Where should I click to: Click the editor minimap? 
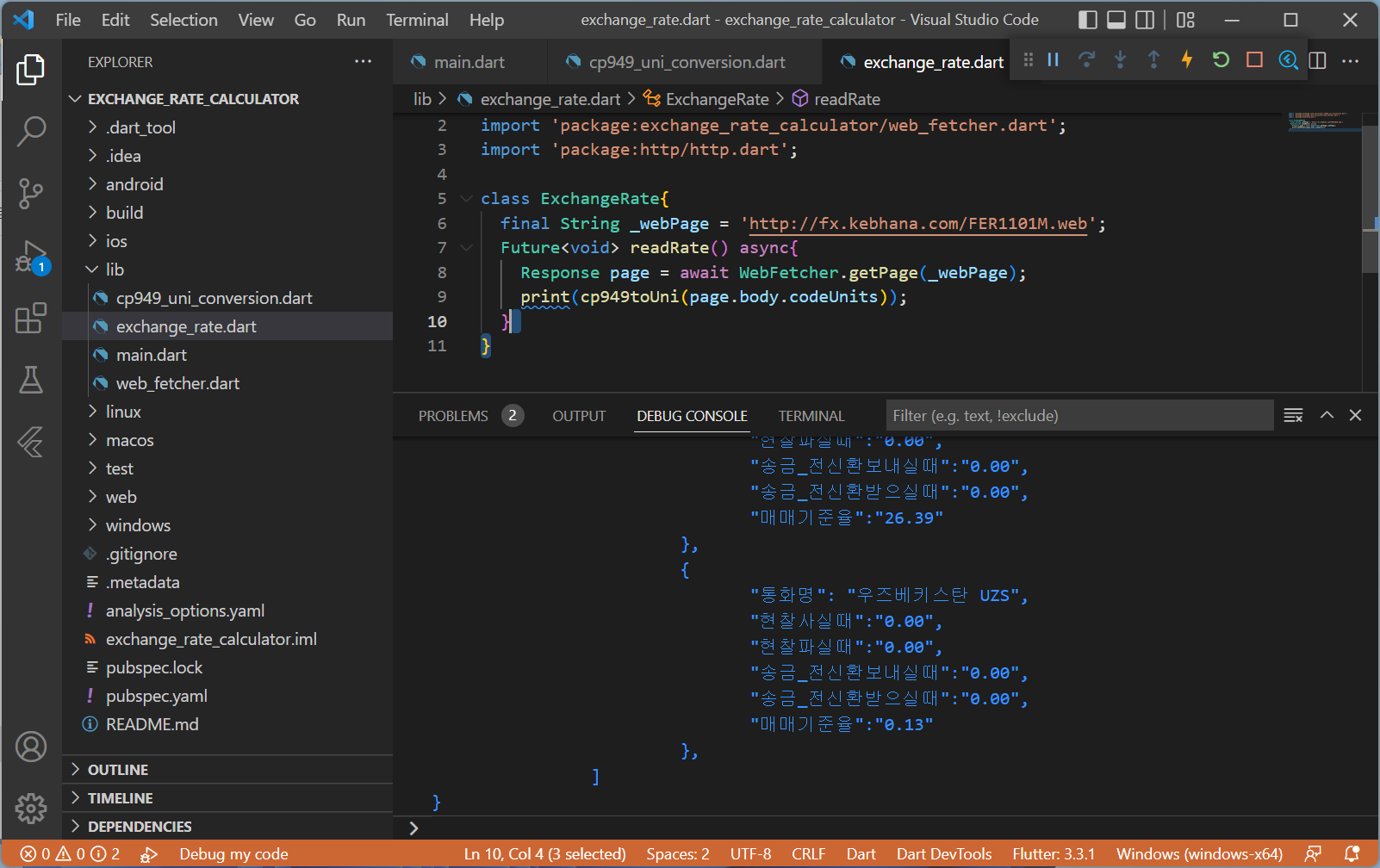click(1325, 123)
